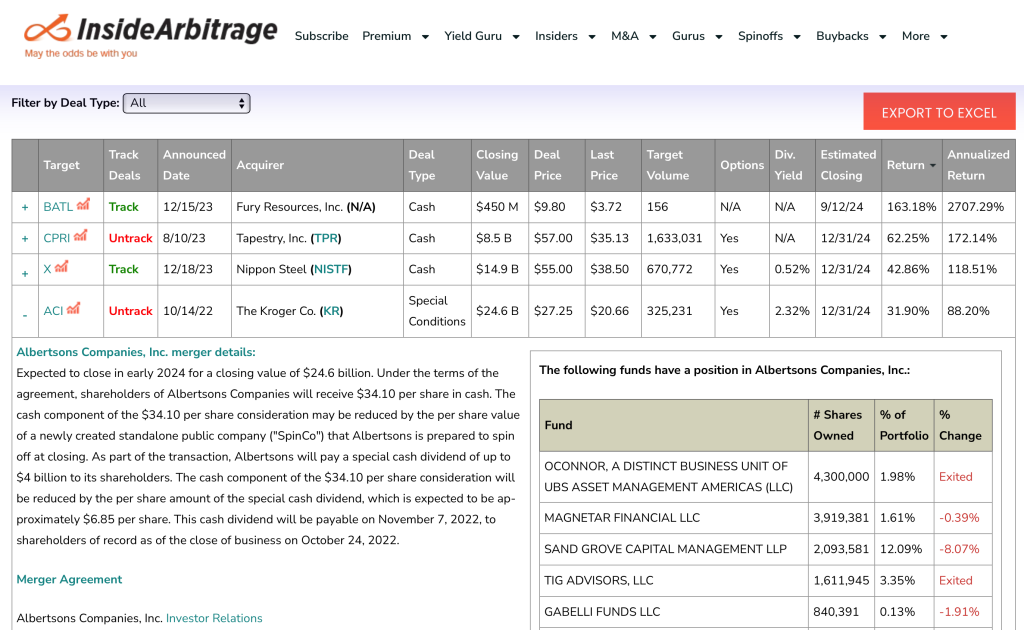Select the MAGNETAR FINANCIAL LLC fund row

point(765,518)
